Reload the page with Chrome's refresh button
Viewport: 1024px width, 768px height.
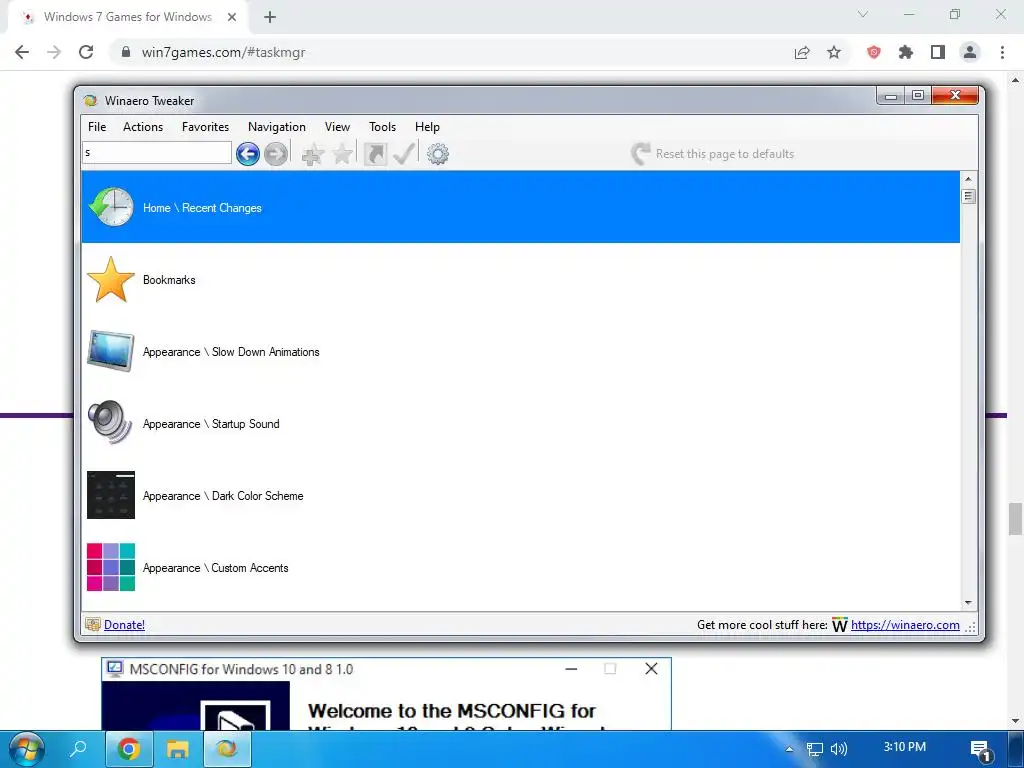pyautogui.click(x=86, y=52)
